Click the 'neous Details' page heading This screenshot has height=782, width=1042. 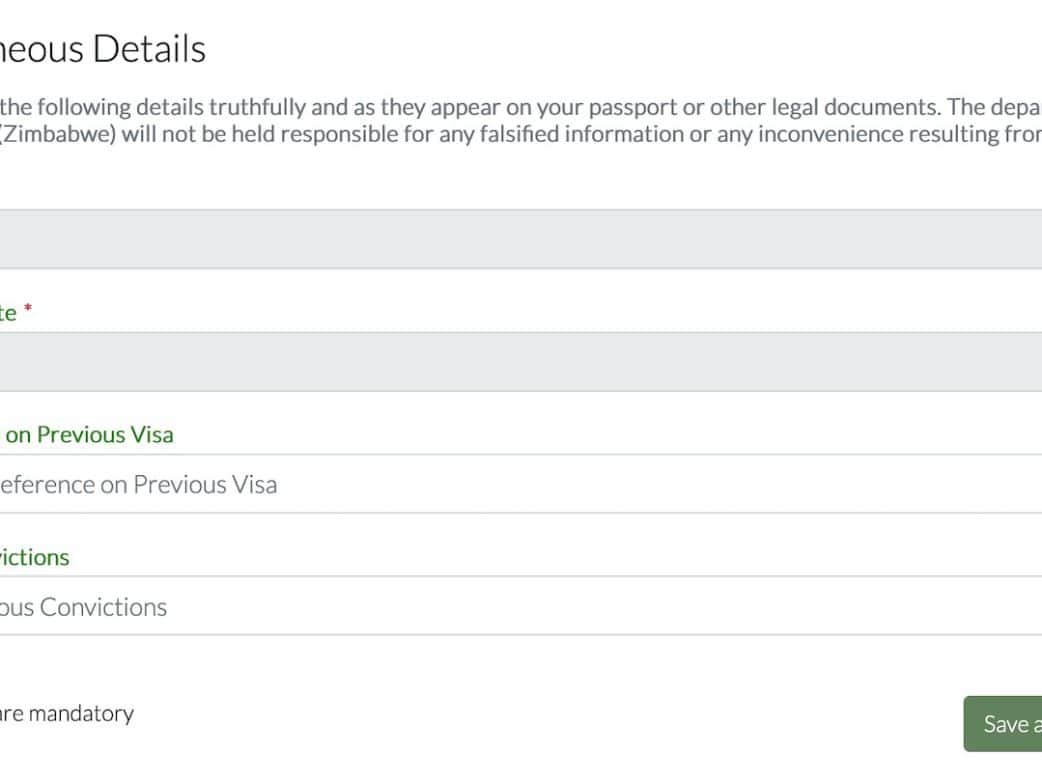(103, 49)
